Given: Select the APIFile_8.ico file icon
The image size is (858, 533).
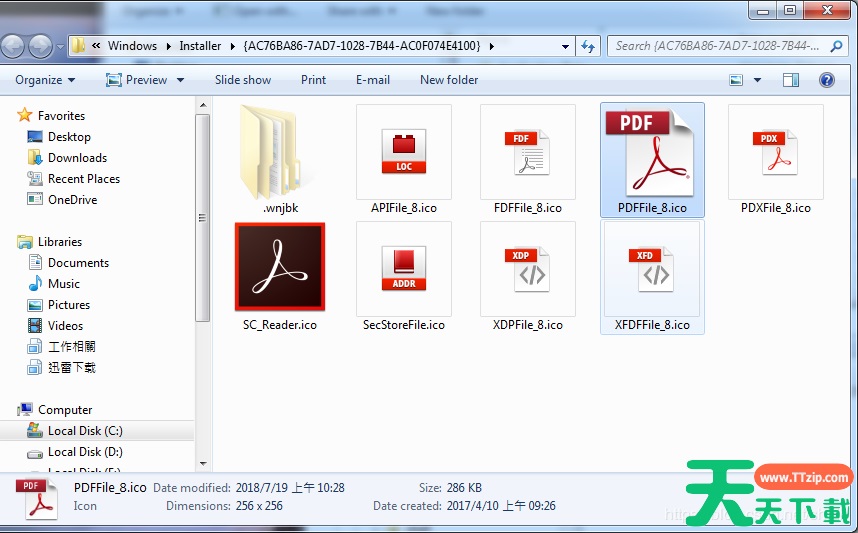Looking at the screenshot, I should coord(403,153).
